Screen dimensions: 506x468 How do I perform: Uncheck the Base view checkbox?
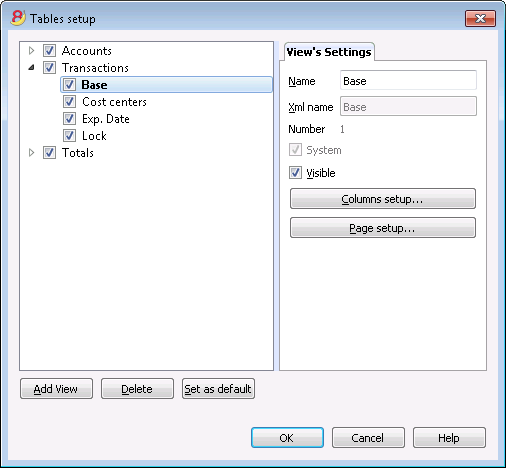69,85
